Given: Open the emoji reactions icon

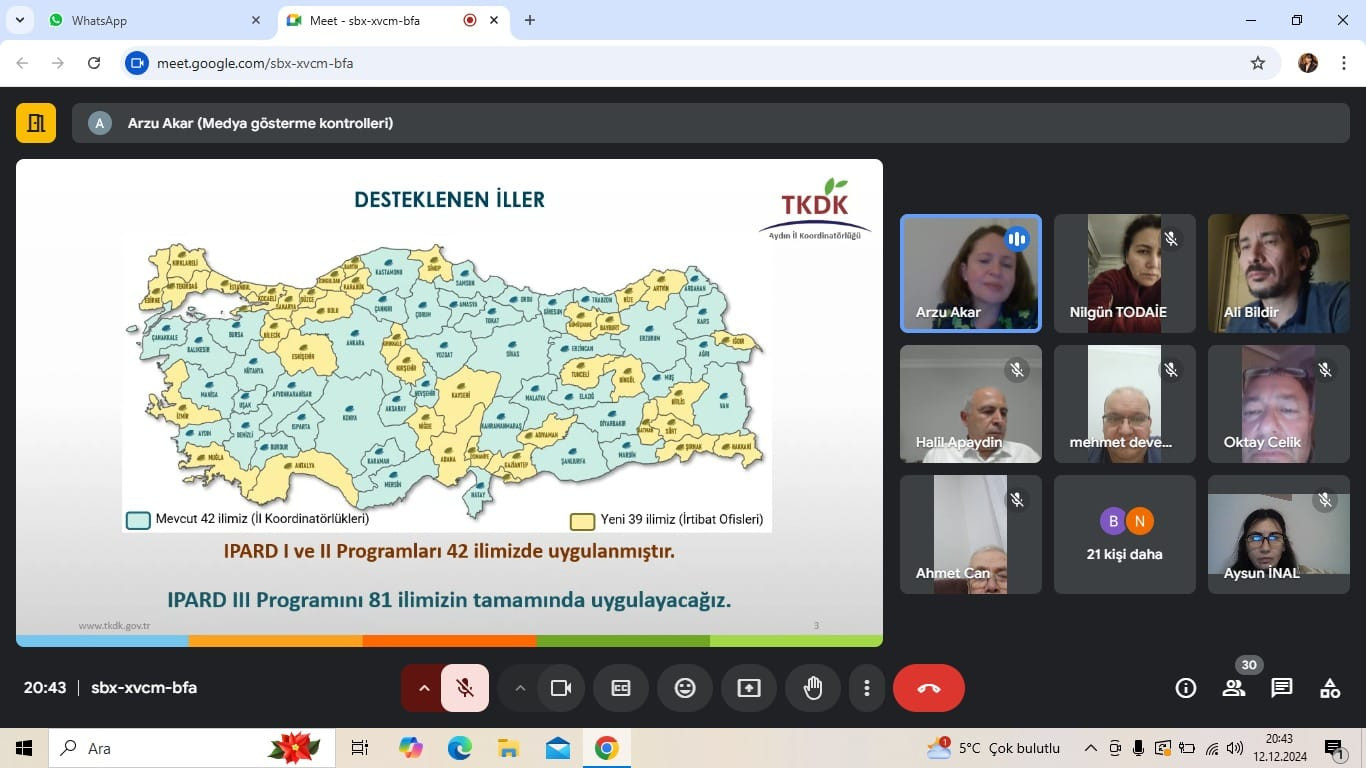Looking at the screenshot, I should coord(685,688).
